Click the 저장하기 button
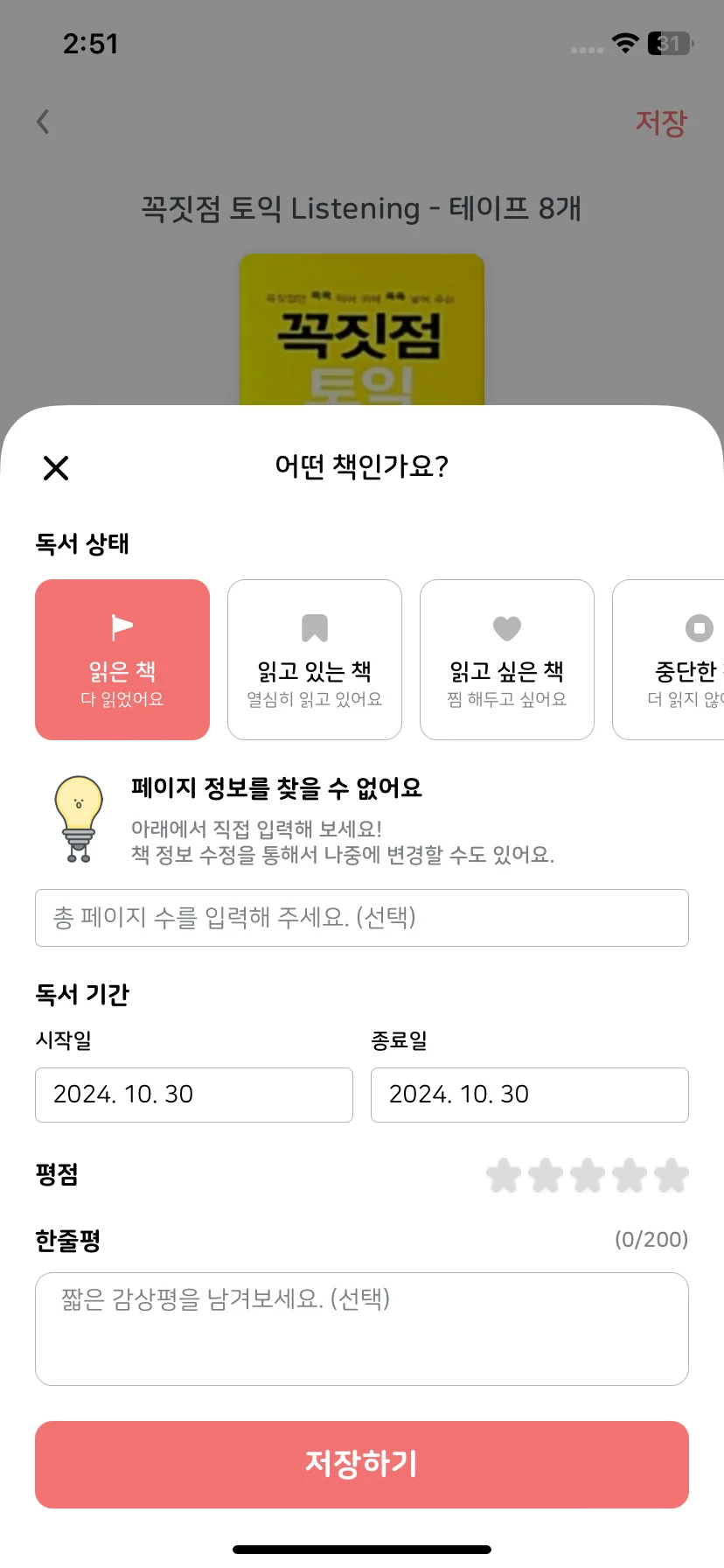Image resolution: width=724 pixels, height=1568 pixels. tap(362, 1465)
